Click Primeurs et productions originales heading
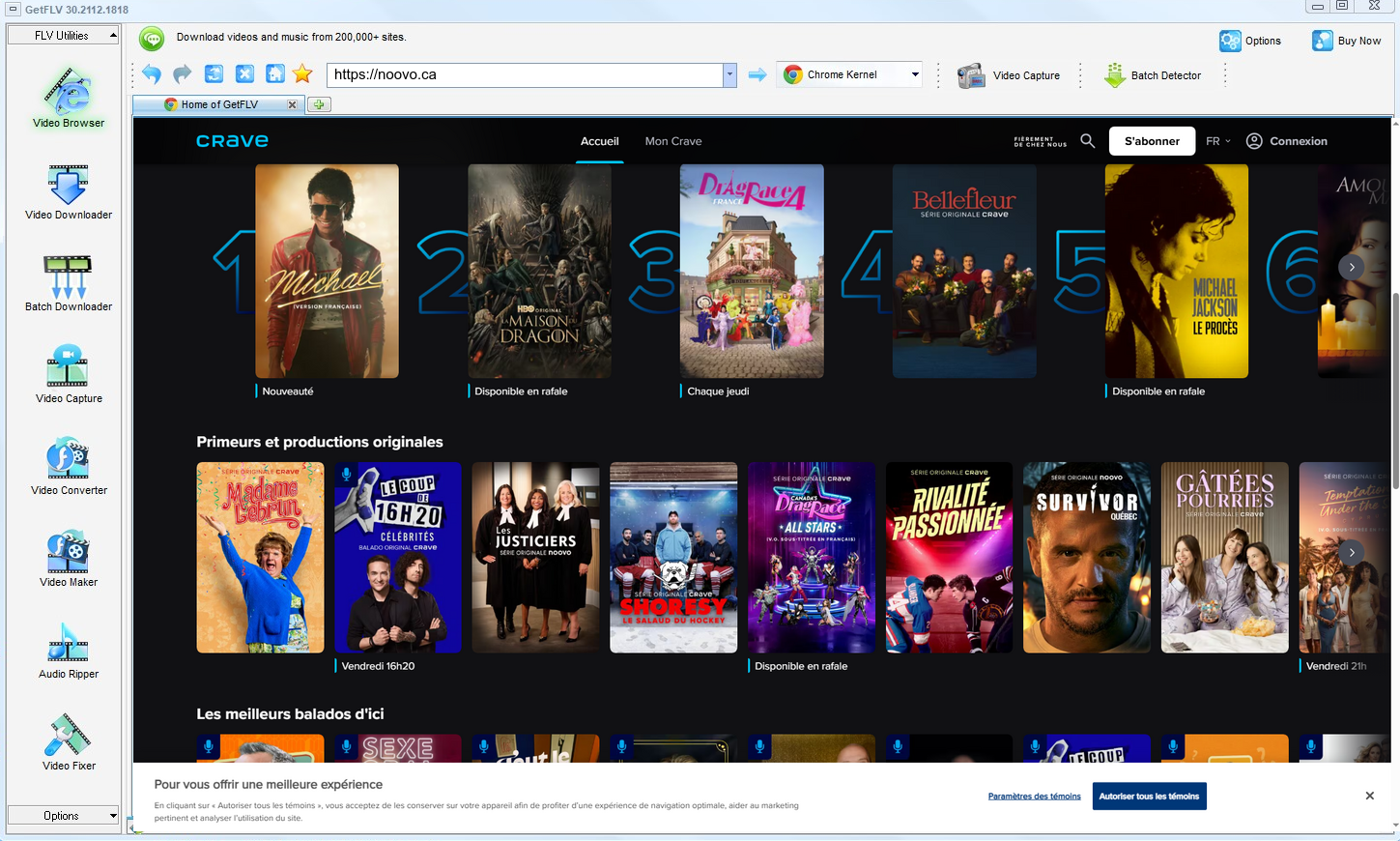The width and height of the screenshot is (1400, 841). (320, 442)
